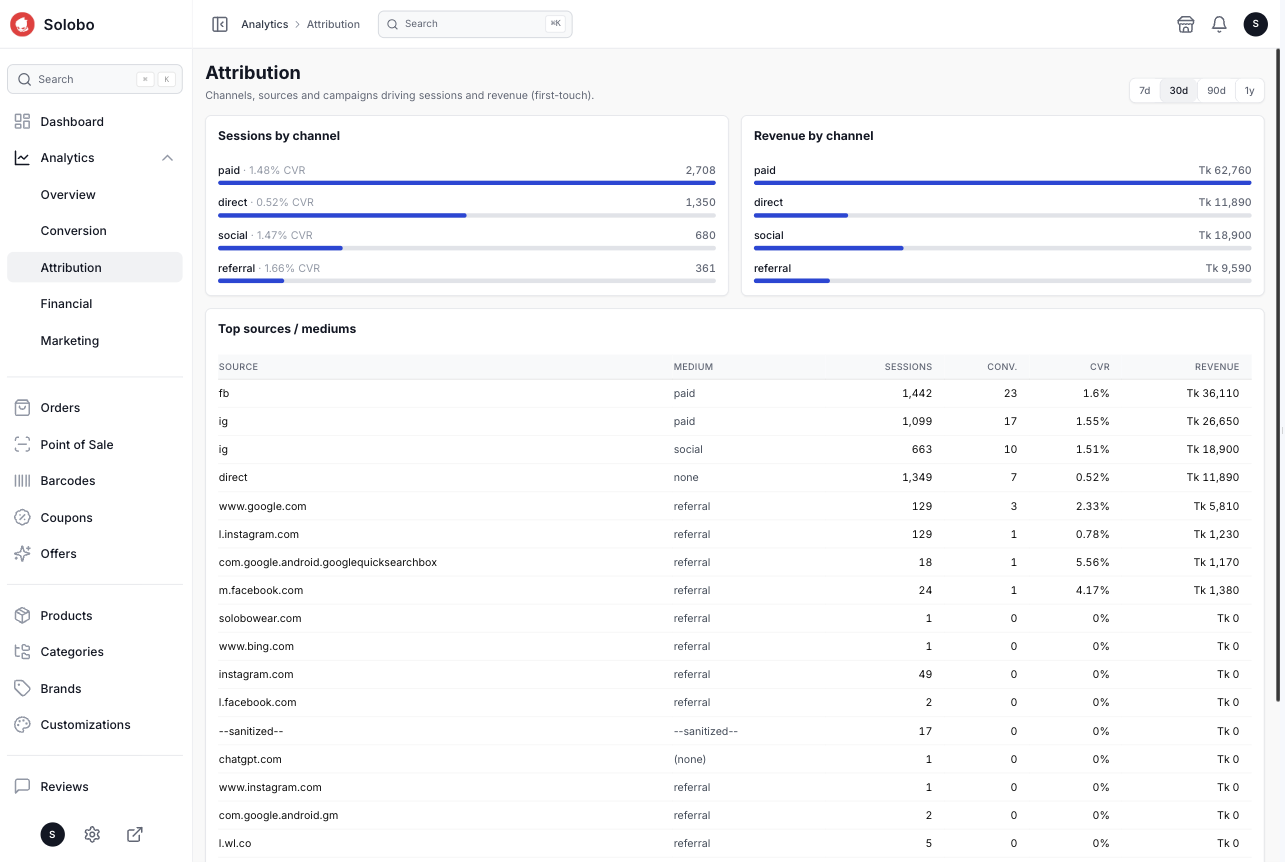Click the 5.56% CVR cell
The width and height of the screenshot is (1285, 862).
[x=1092, y=562]
